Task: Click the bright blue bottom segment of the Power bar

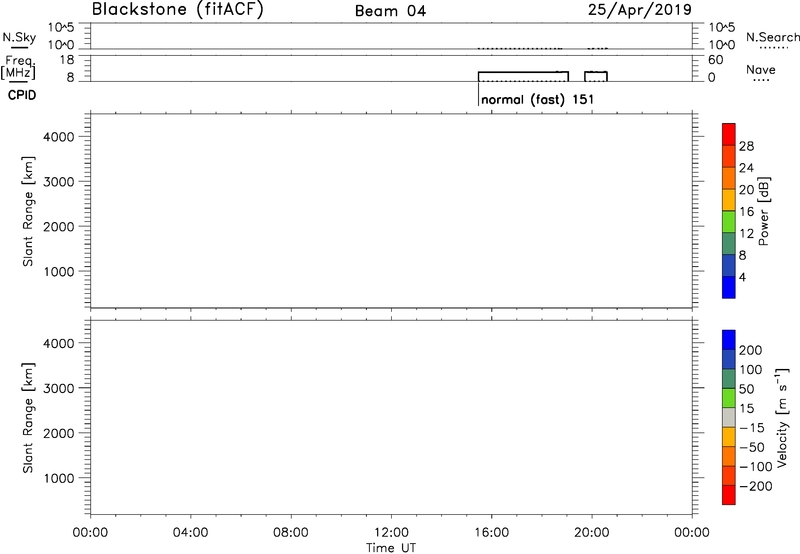Action: pos(729,287)
